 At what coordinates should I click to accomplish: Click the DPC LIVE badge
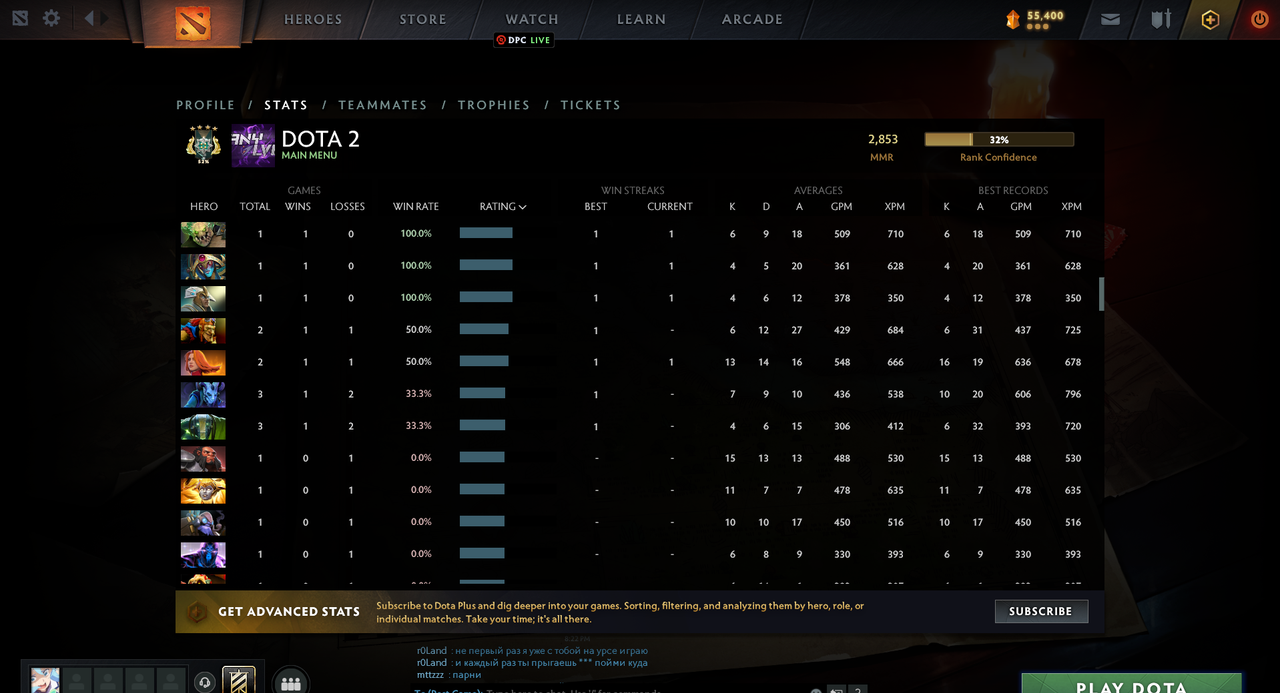524,40
